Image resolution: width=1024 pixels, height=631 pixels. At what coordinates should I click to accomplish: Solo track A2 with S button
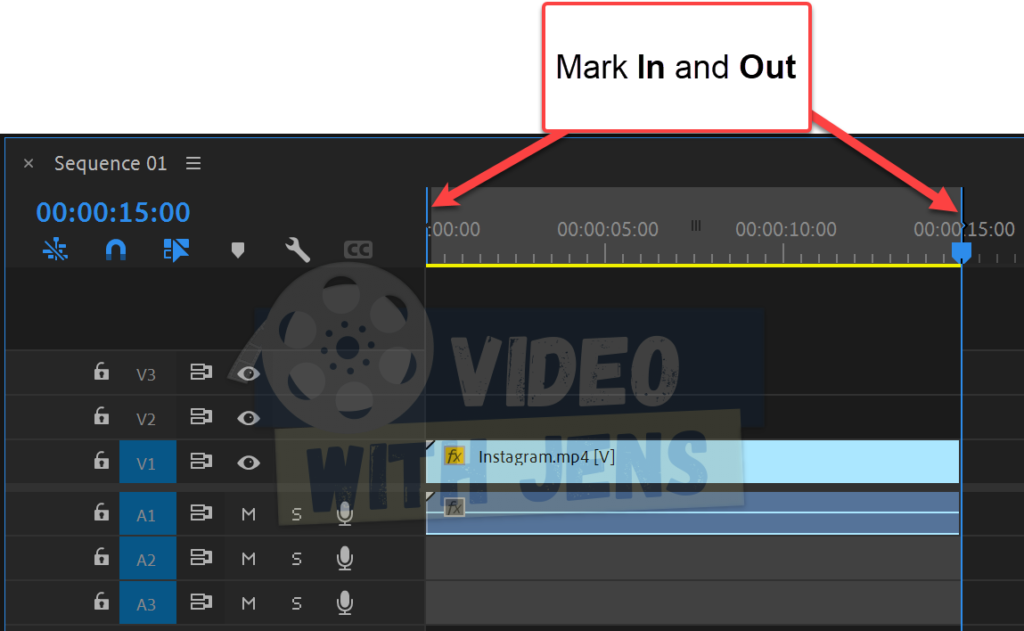(296, 559)
